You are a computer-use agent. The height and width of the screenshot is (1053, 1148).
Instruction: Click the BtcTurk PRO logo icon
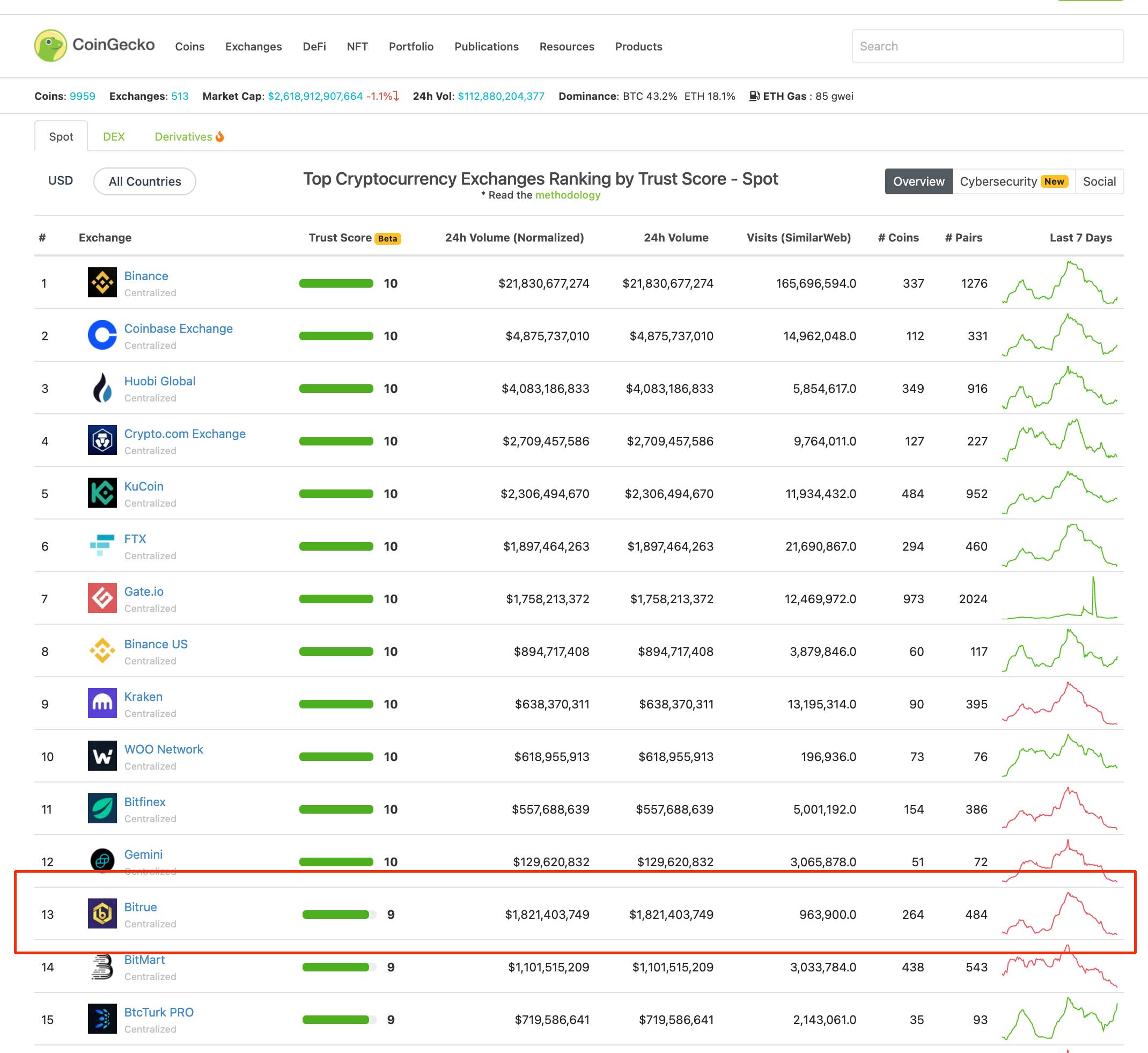(102, 1019)
